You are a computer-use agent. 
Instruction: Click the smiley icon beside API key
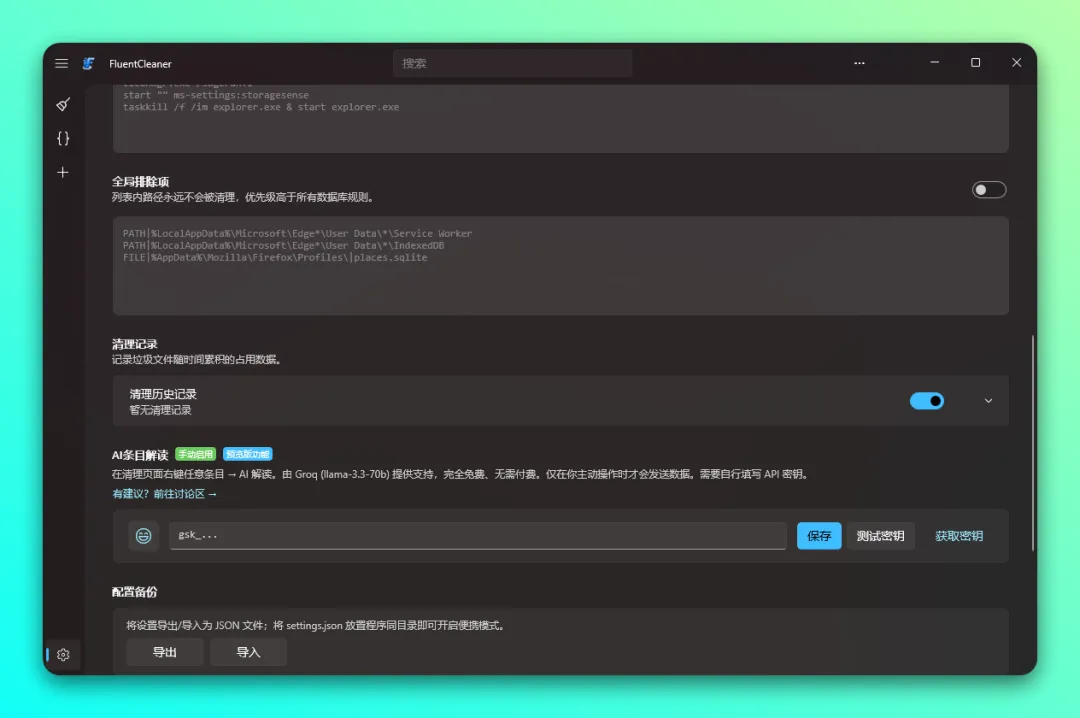pyautogui.click(x=143, y=535)
